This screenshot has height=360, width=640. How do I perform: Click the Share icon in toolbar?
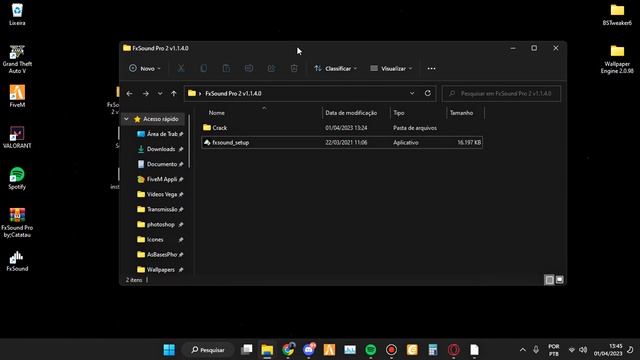pyautogui.click(x=271, y=69)
